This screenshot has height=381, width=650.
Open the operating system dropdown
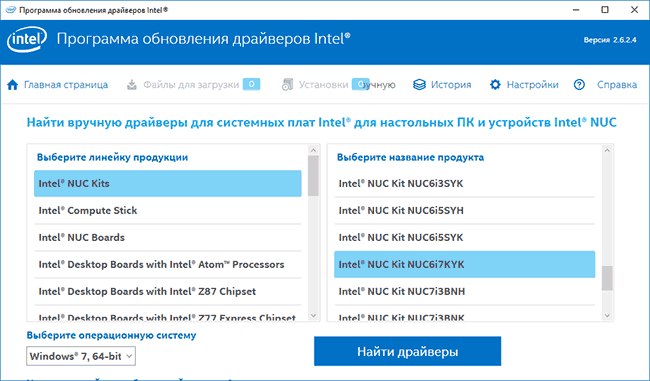81,356
